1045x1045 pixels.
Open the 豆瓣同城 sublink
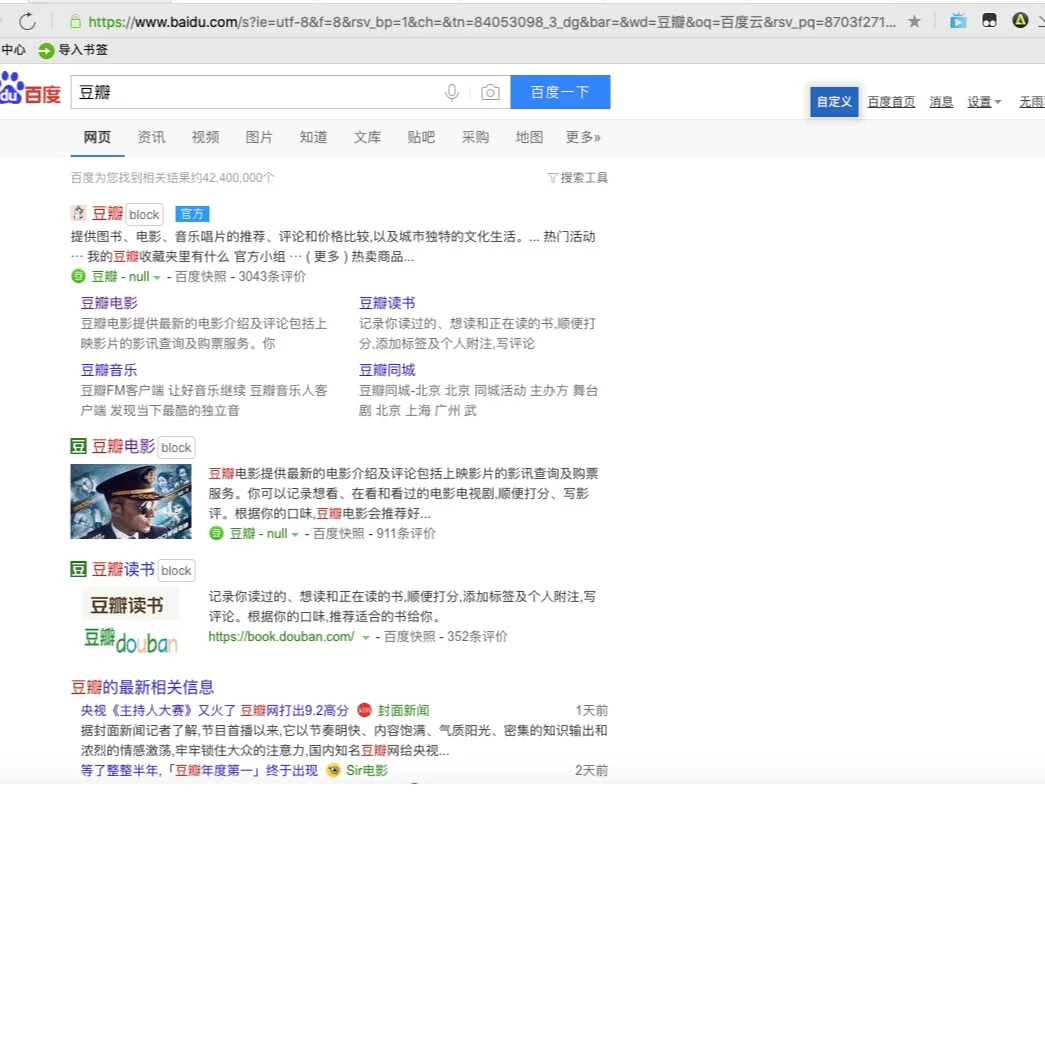coord(387,370)
